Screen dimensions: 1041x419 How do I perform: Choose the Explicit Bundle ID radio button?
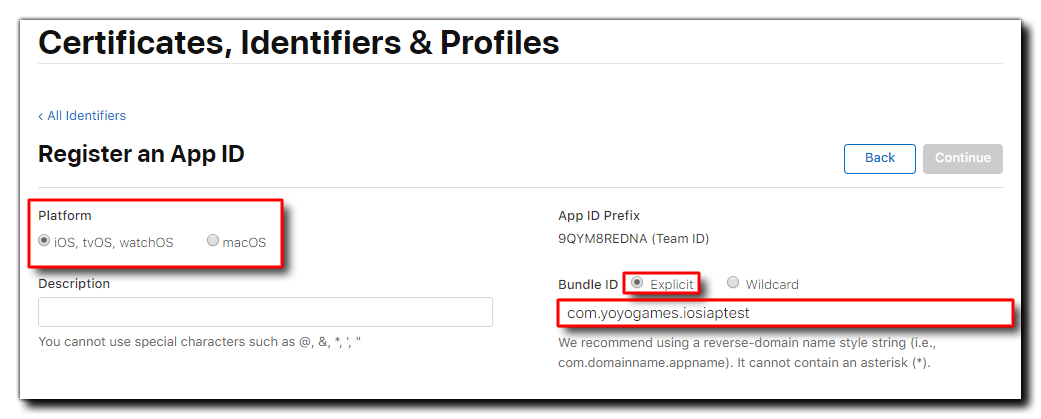pyautogui.click(x=637, y=283)
